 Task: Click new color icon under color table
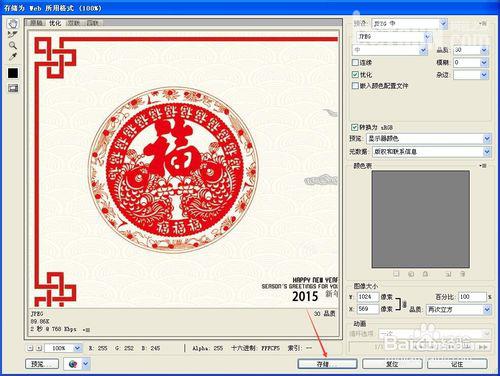[x=448, y=274]
